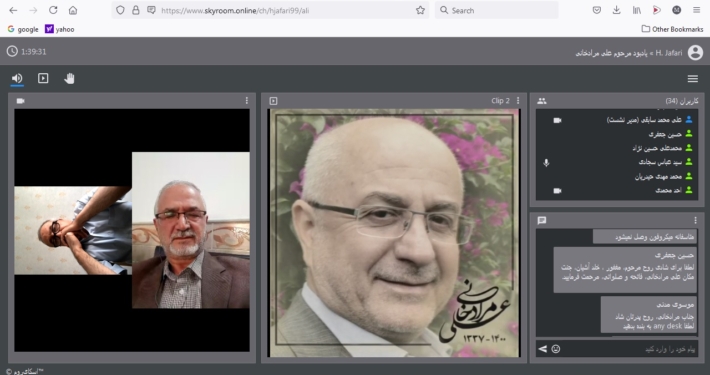Raise hand using the hand icon

coord(69,78)
